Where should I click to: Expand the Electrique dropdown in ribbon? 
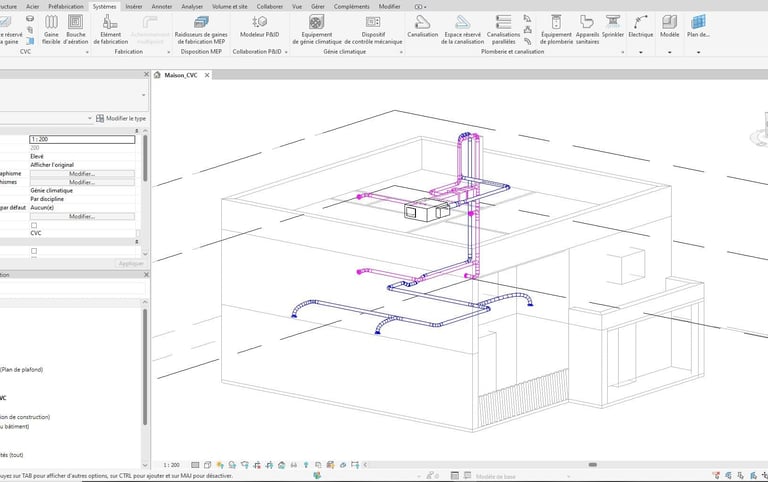tap(641, 51)
